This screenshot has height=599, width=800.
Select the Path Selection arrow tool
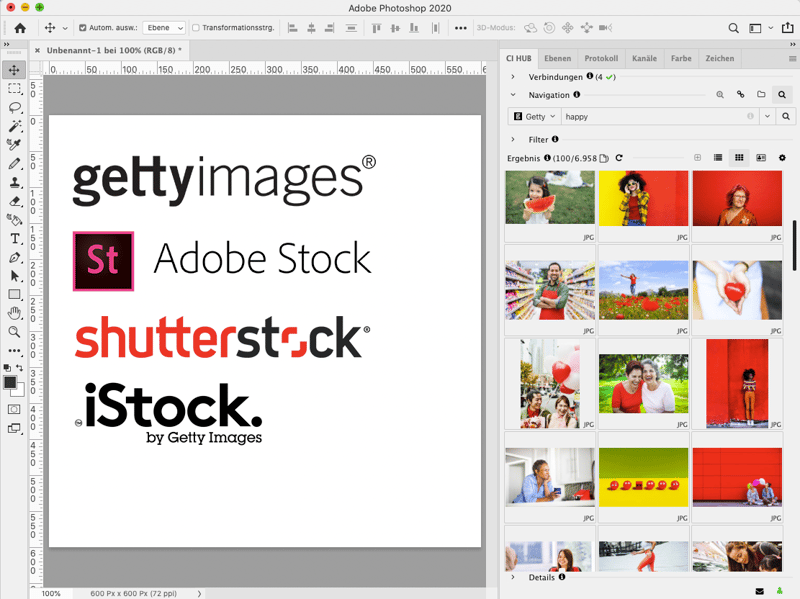[14, 276]
